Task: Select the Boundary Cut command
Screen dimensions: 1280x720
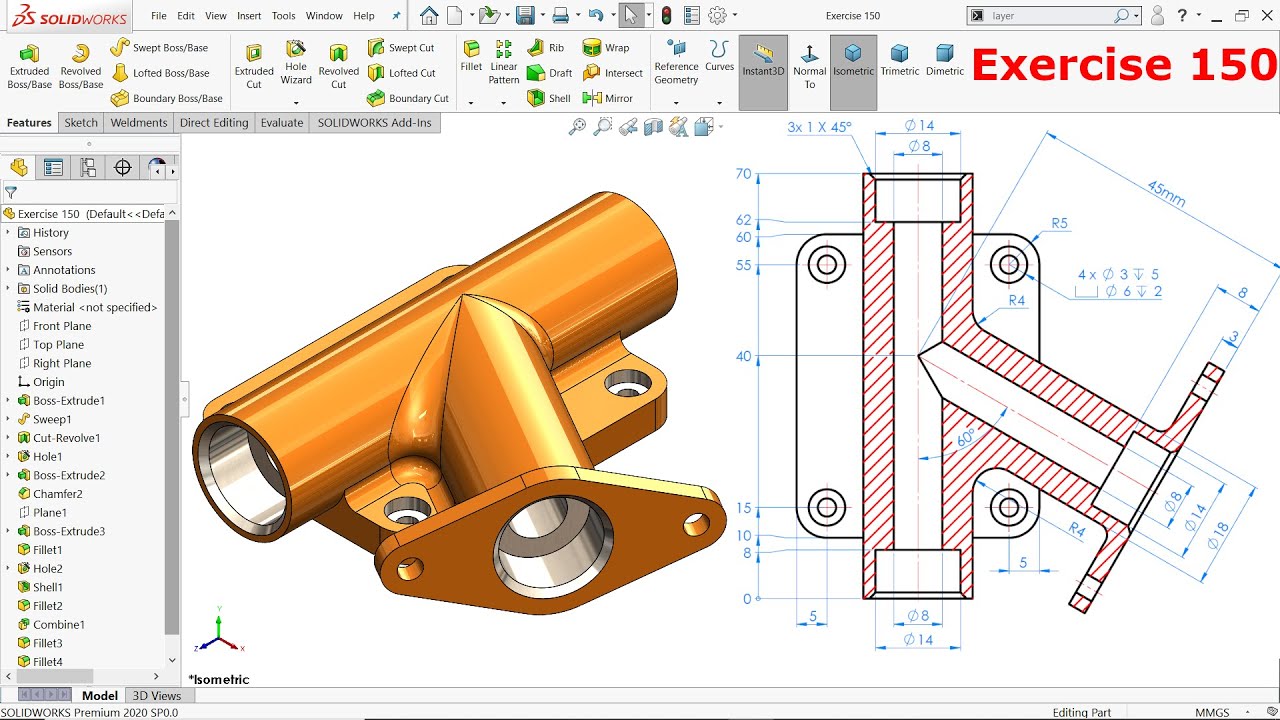Action: 407,98
